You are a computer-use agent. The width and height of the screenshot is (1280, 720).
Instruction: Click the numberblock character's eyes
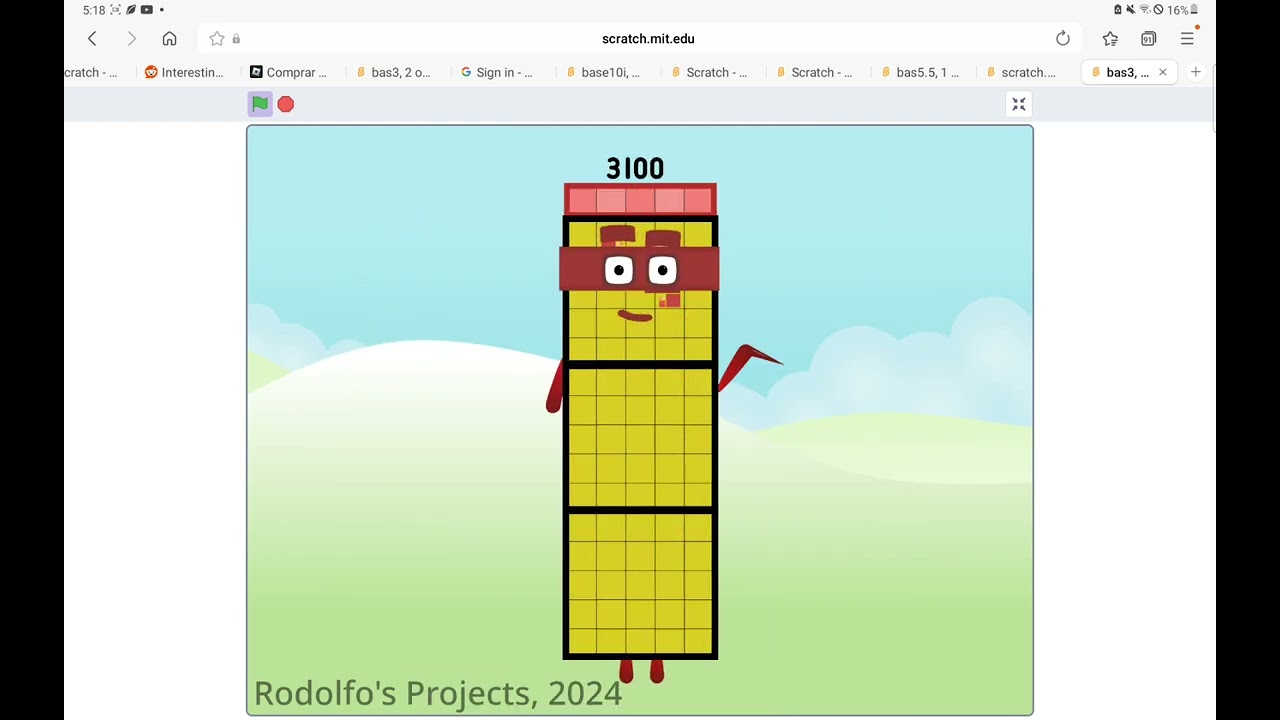(640, 270)
